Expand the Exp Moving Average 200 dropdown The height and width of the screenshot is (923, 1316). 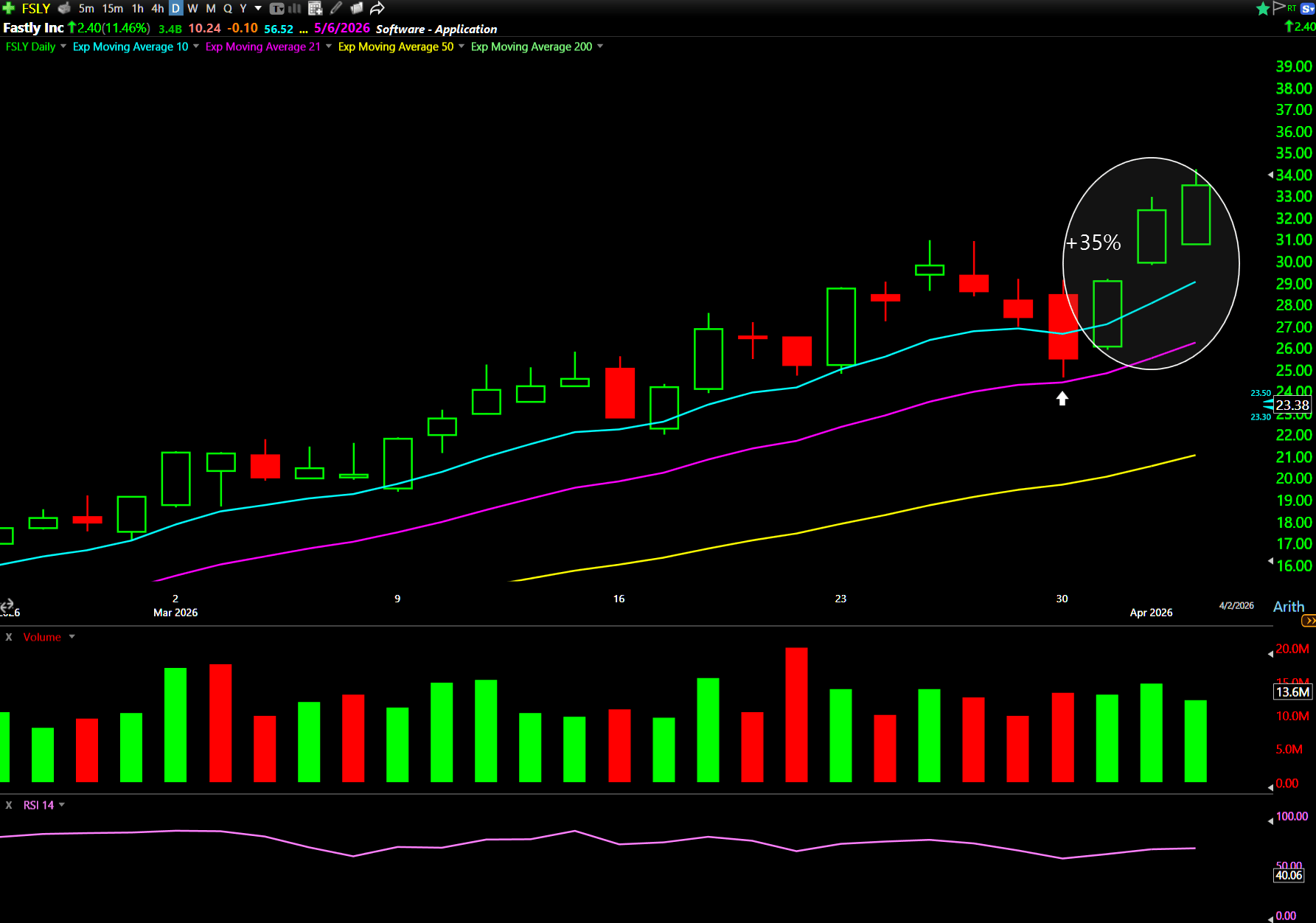[600, 46]
